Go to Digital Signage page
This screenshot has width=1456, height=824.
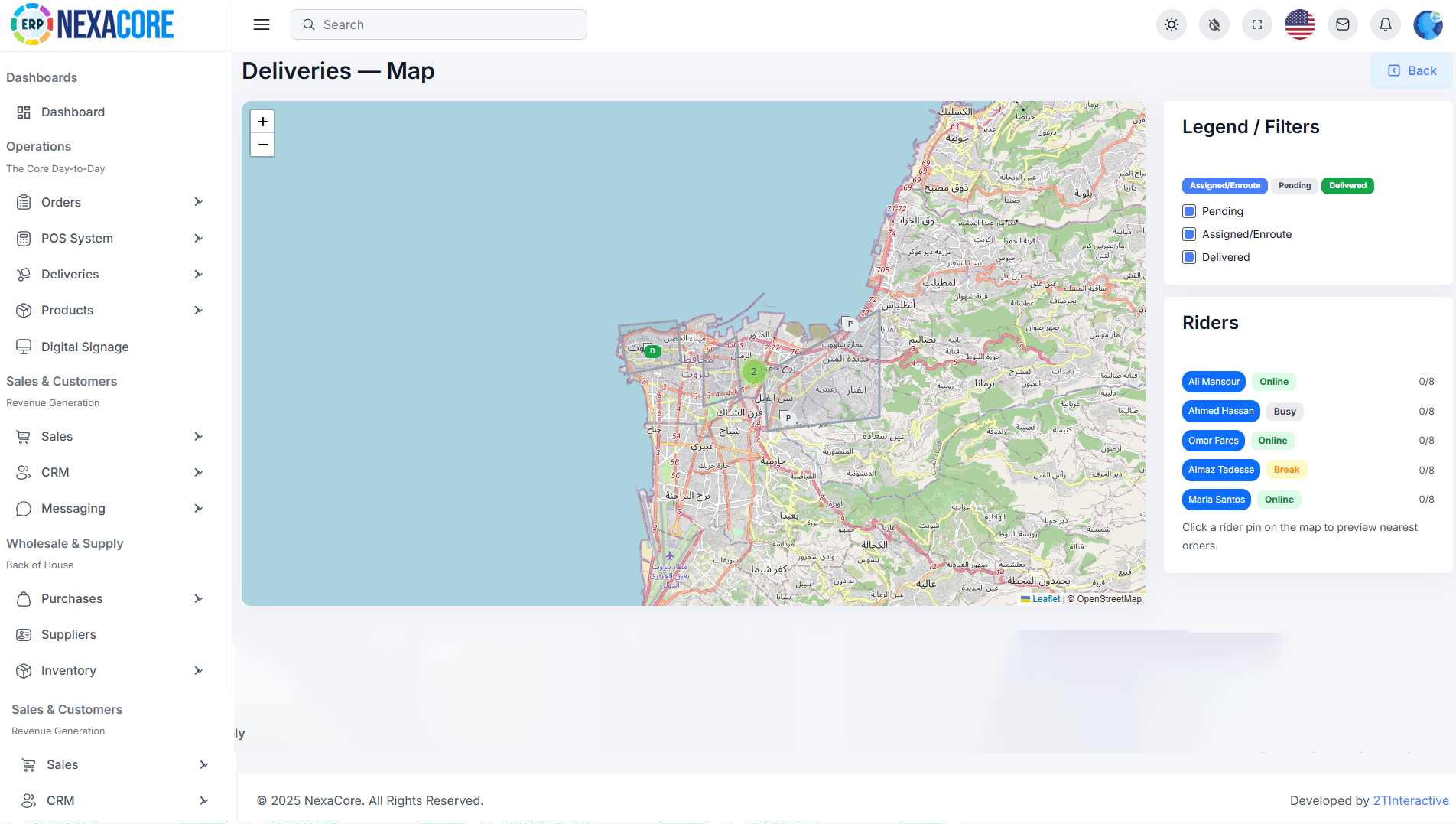click(x=84, y=347)
